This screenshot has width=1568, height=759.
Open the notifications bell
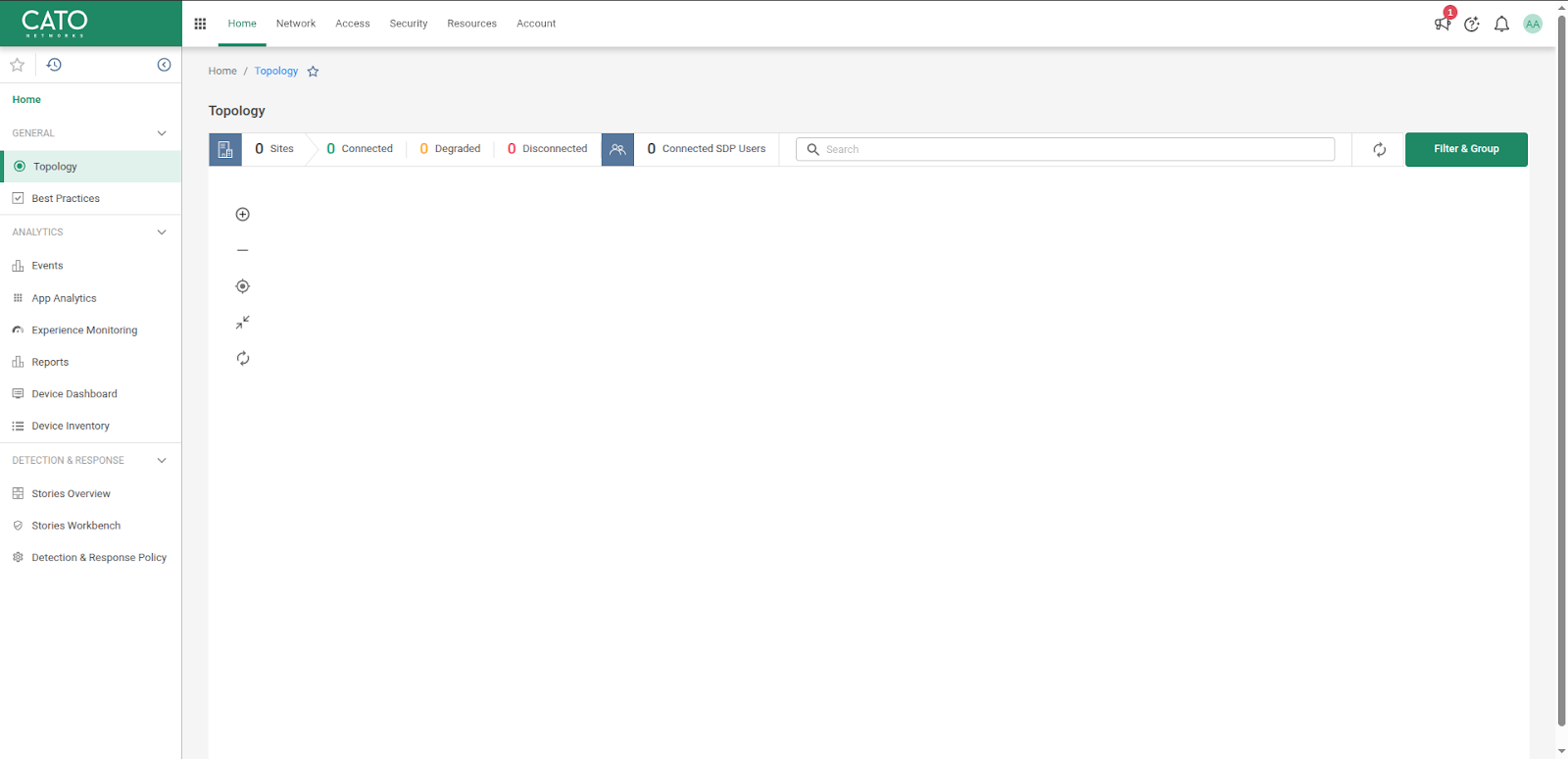(1501, 25)
